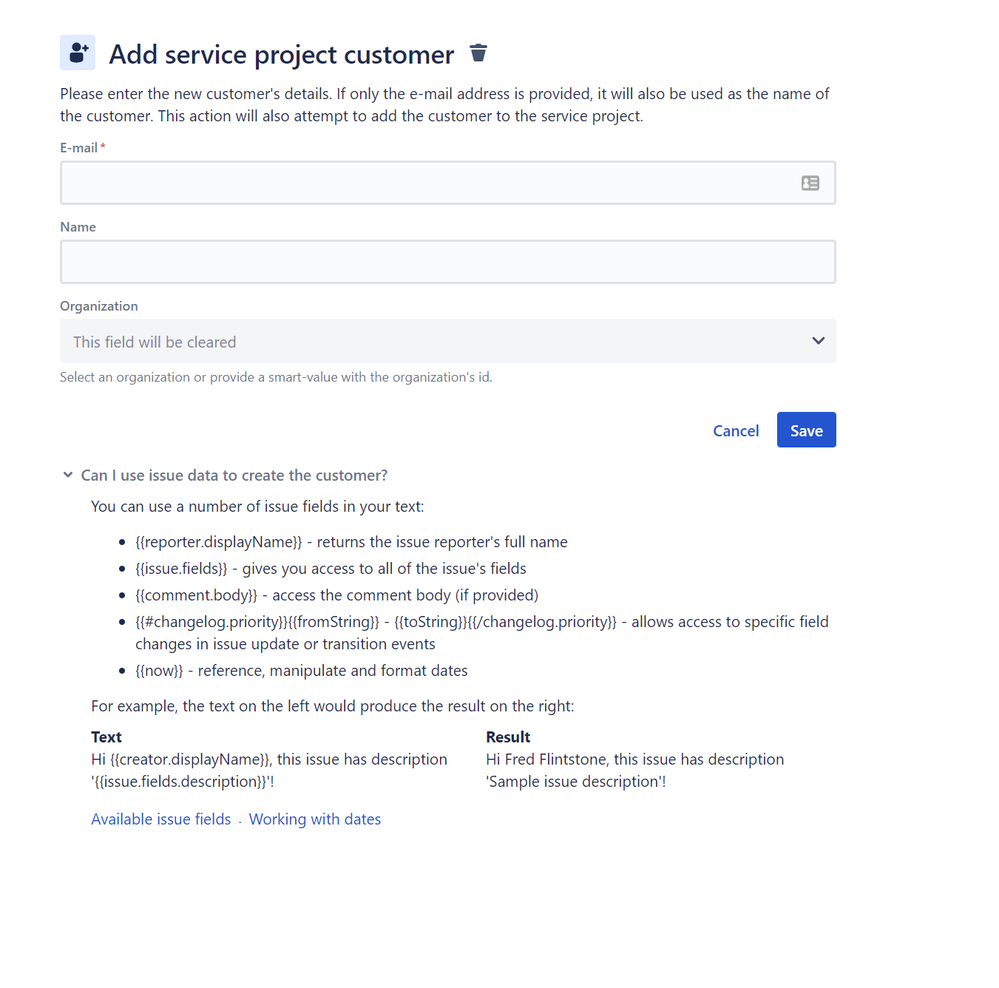The image size is (999, 988).
Task: Click the chevron on the Organization dropdown
Action: (817, 340)
